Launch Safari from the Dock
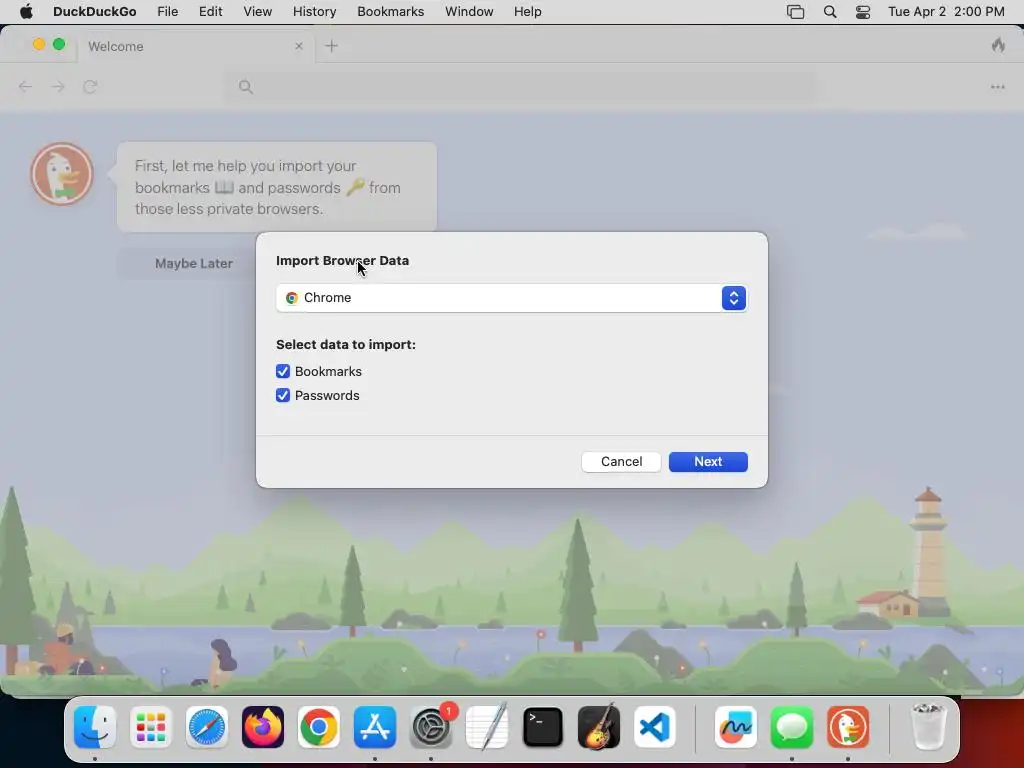Image resolution: width=1024 pixels, height=768 pixels. point(207,727)
